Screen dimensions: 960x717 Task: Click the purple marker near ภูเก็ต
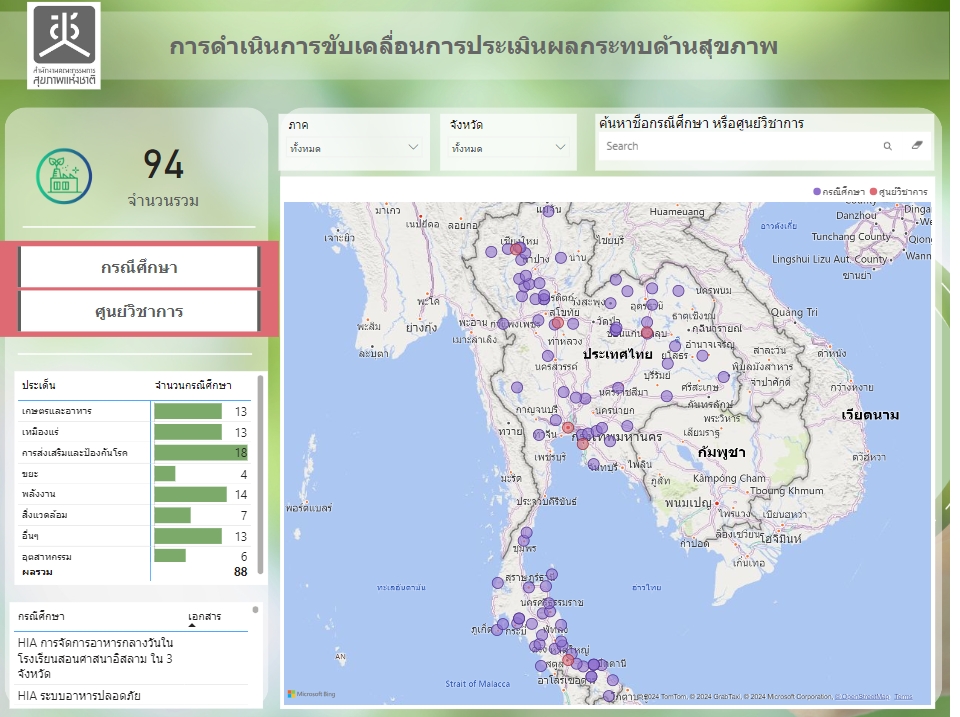pyautogui.click(x=497, y=629)
